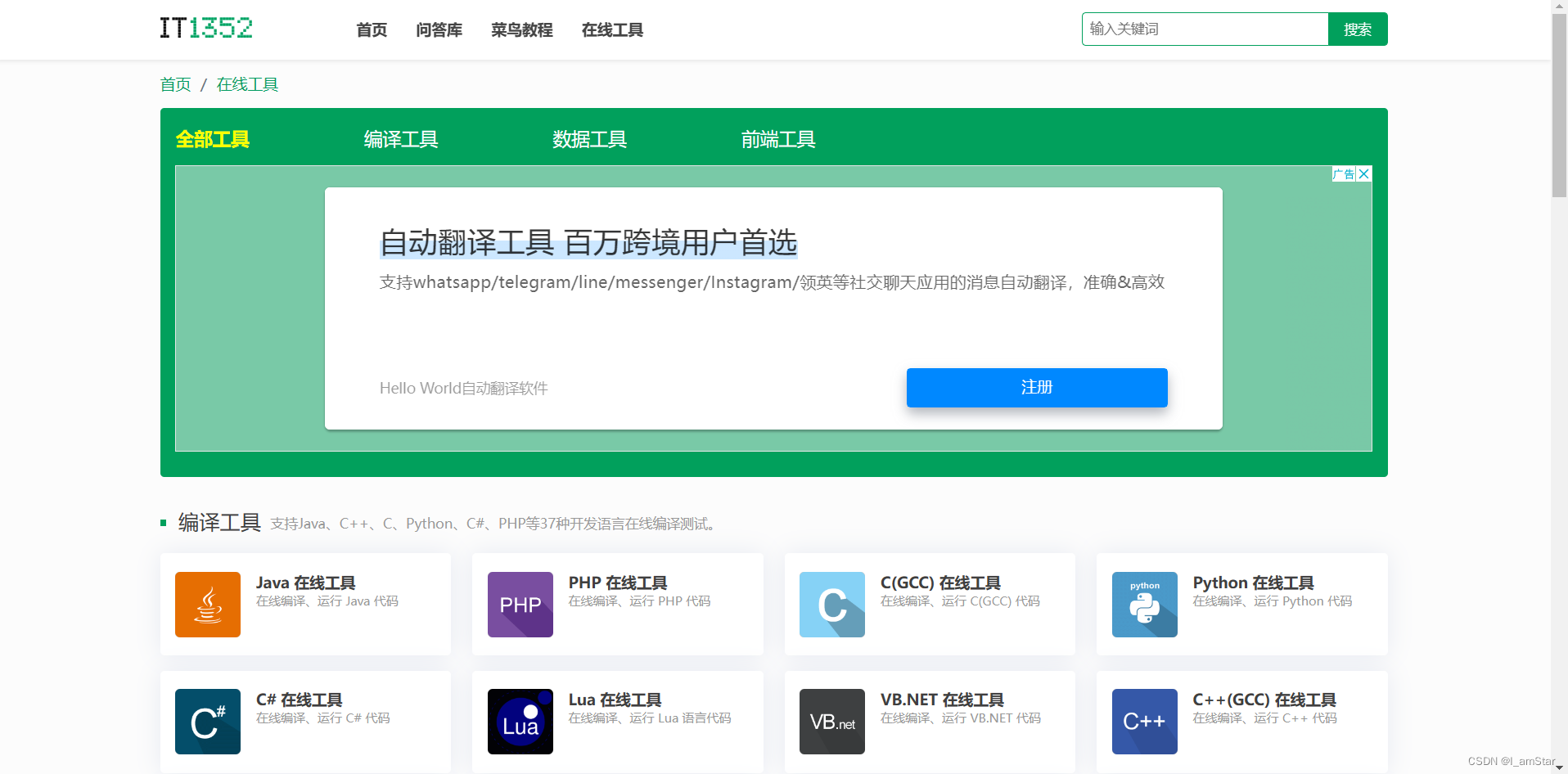This screenshot has width=1568, height=774.
Task: Open Lua 在线工具 title link
Action: click(615, 700)
